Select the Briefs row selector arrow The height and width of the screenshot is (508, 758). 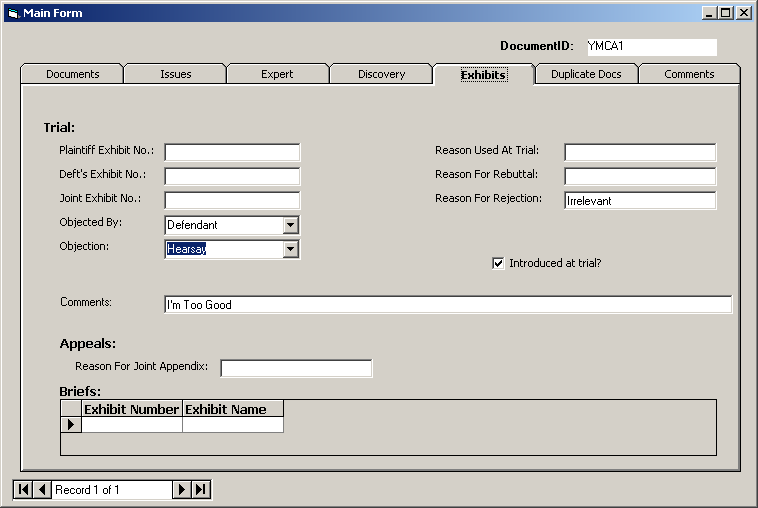click(x=71, y=425)
